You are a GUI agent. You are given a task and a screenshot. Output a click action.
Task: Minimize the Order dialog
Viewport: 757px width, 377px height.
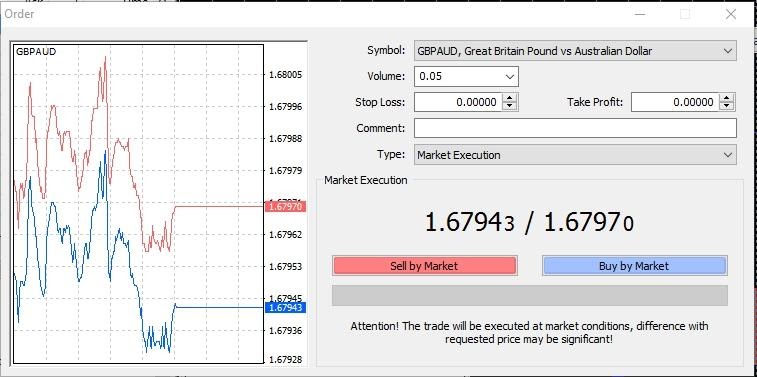coord(640,14)
